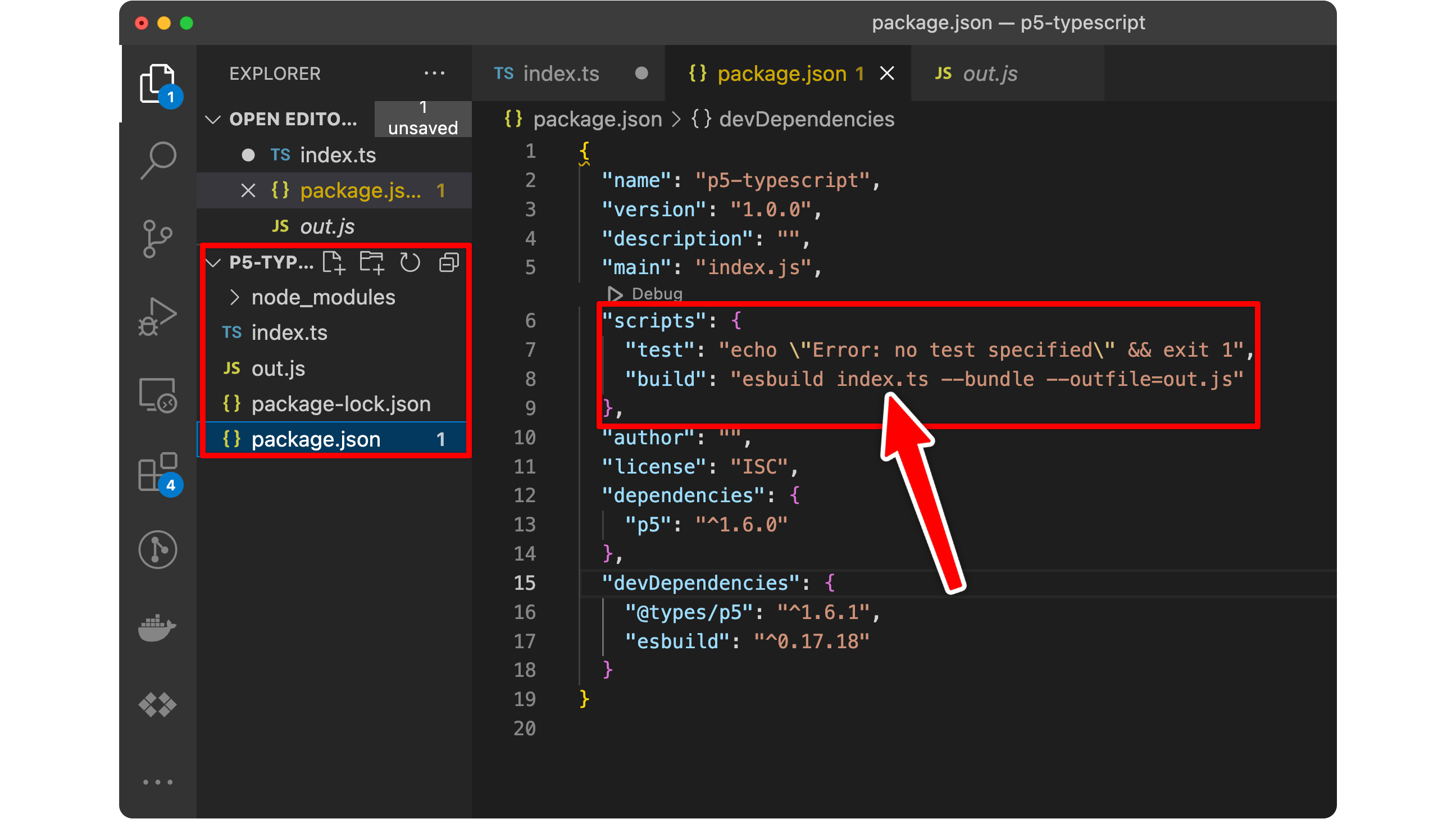Viewport: 1456px width, 819px height.
Task: Open the Dropbox view in activity bar
Action: (x=158, y=705)
